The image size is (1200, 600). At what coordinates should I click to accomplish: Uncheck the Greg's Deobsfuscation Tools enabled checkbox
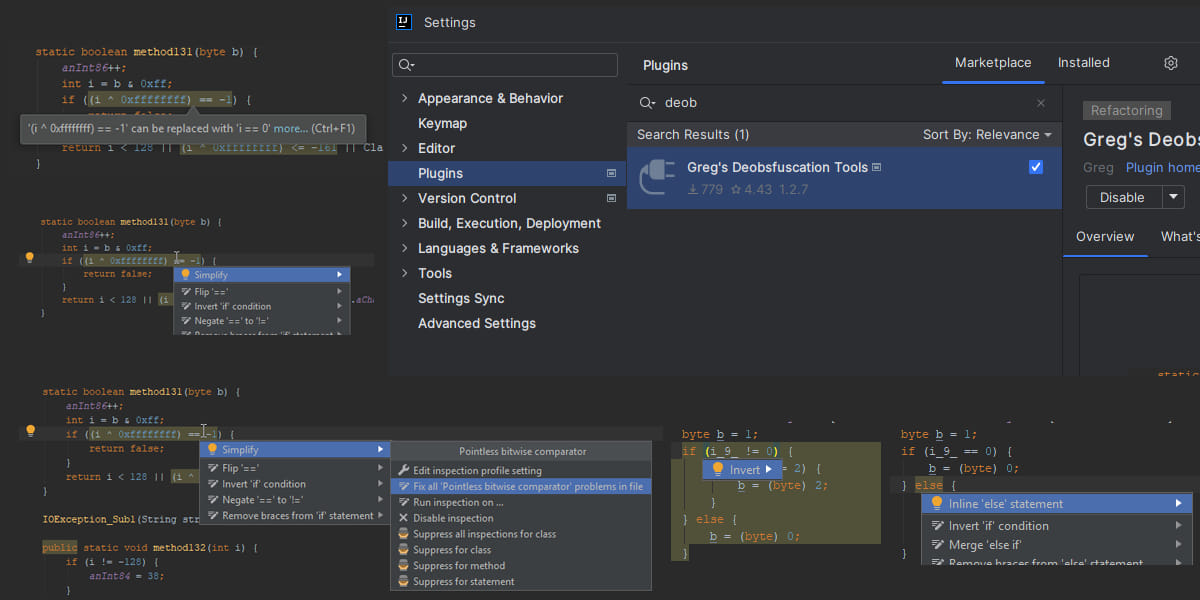(x=1035, y=167)
